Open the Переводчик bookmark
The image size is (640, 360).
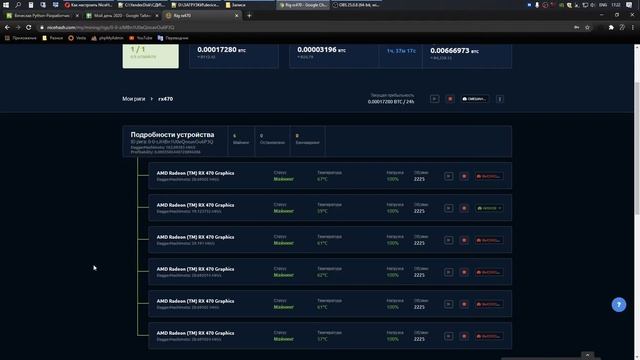point(173,38)
